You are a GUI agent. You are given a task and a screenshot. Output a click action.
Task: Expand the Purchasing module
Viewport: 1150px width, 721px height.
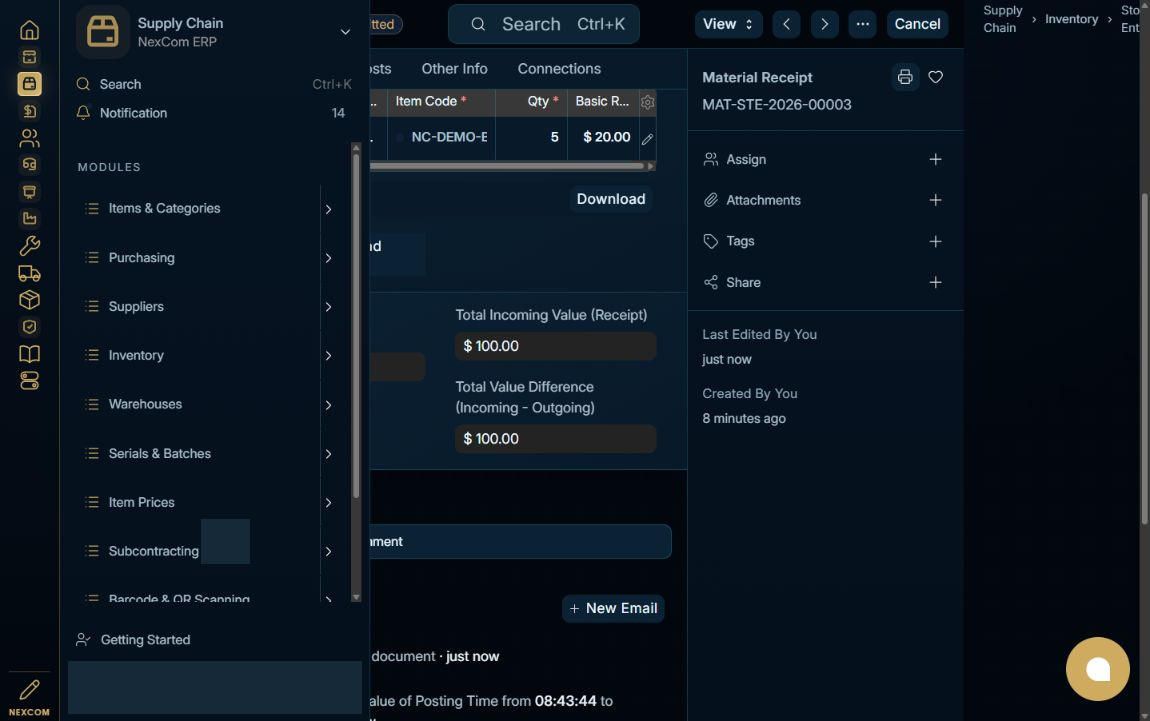point(329,258)
